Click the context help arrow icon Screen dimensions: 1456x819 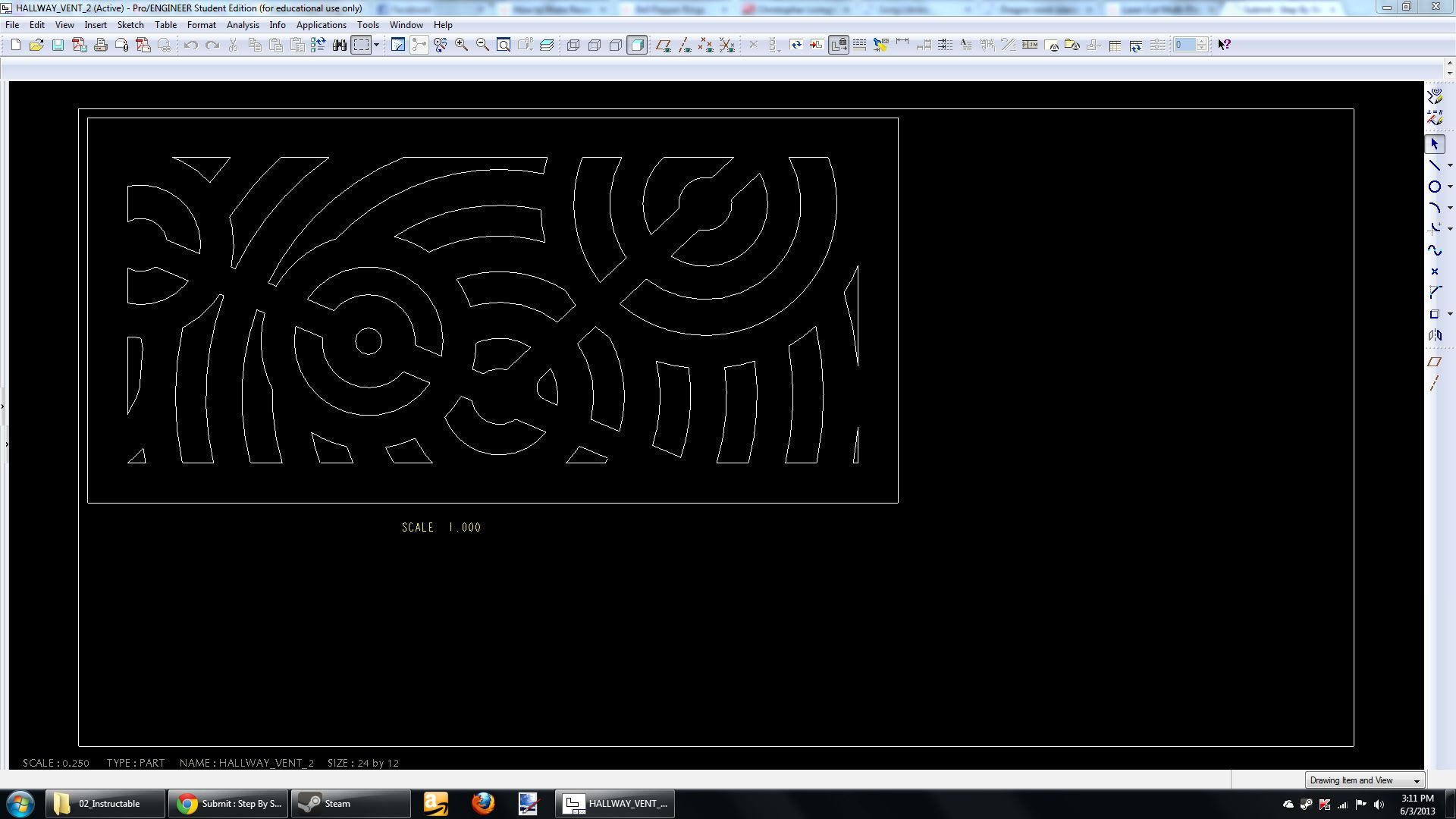[x=1224, y=45]
